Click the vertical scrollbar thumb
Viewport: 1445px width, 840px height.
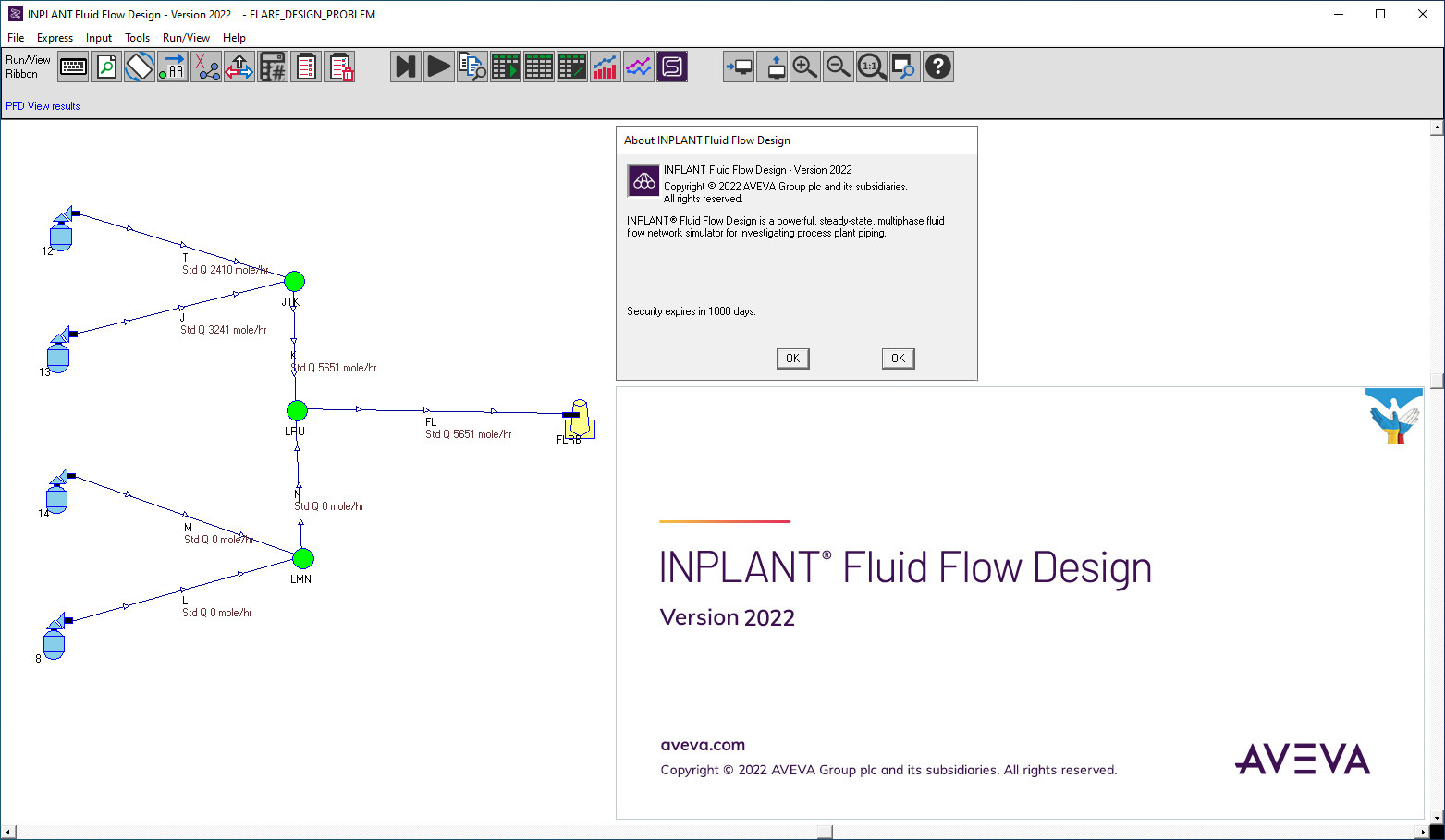point(1437,381)
